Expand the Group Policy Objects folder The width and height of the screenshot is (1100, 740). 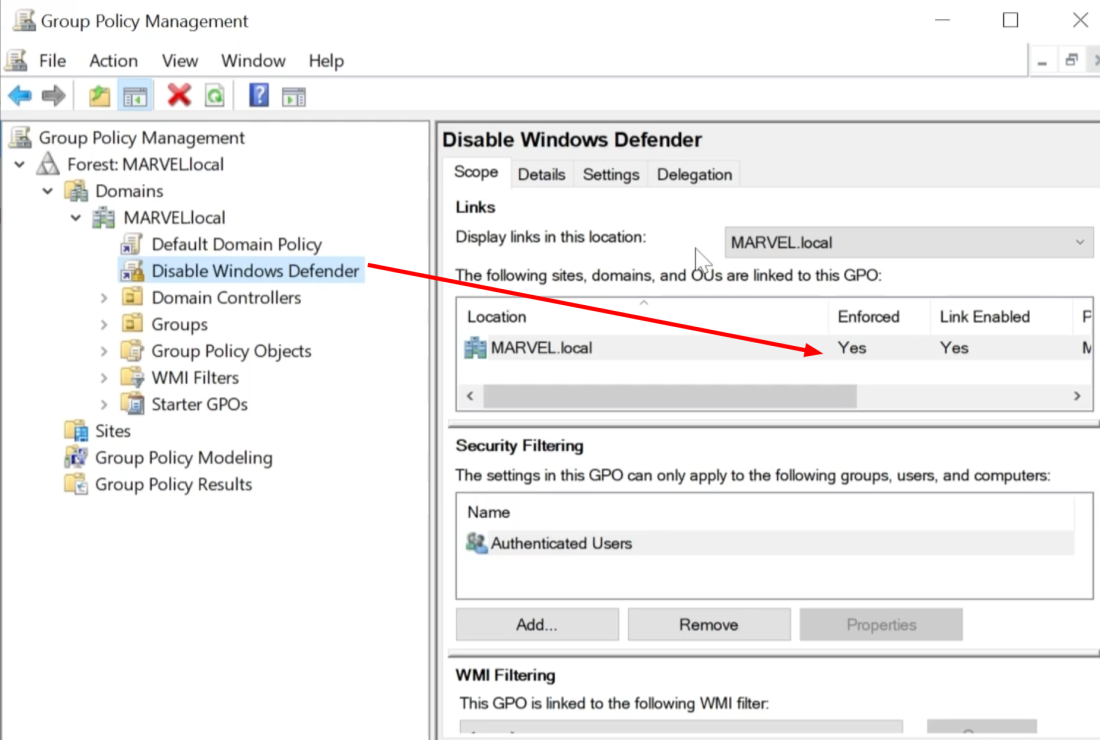click(x=104, y=351)
